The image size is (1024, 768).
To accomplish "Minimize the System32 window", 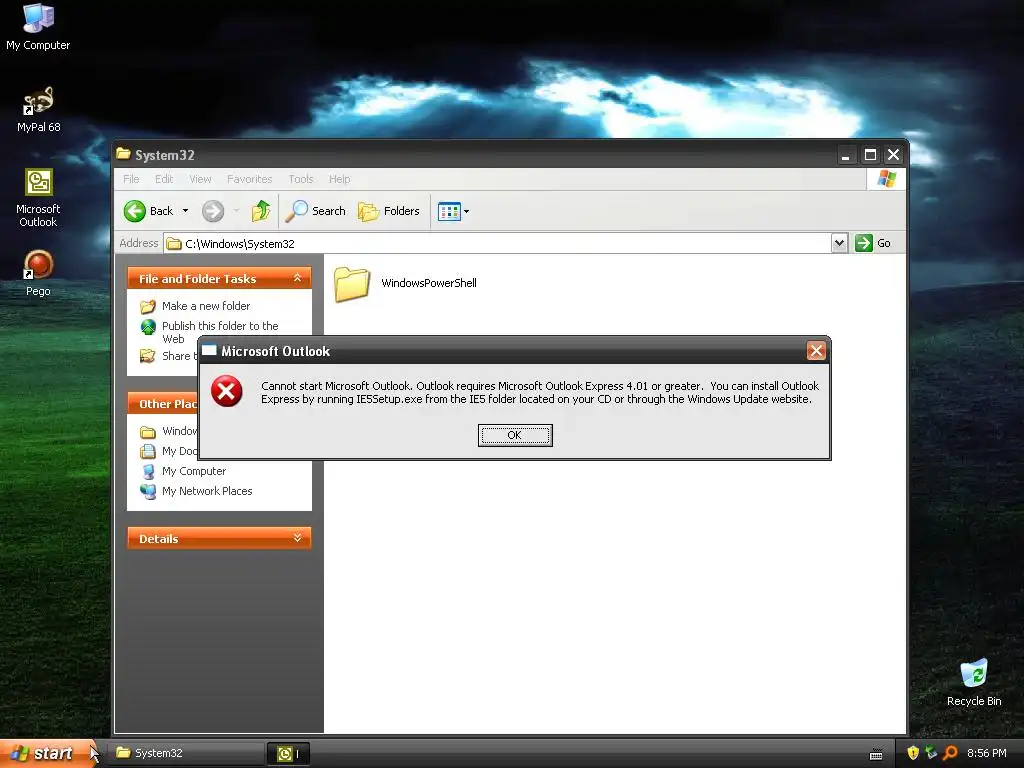I will [x=845, y=155].
